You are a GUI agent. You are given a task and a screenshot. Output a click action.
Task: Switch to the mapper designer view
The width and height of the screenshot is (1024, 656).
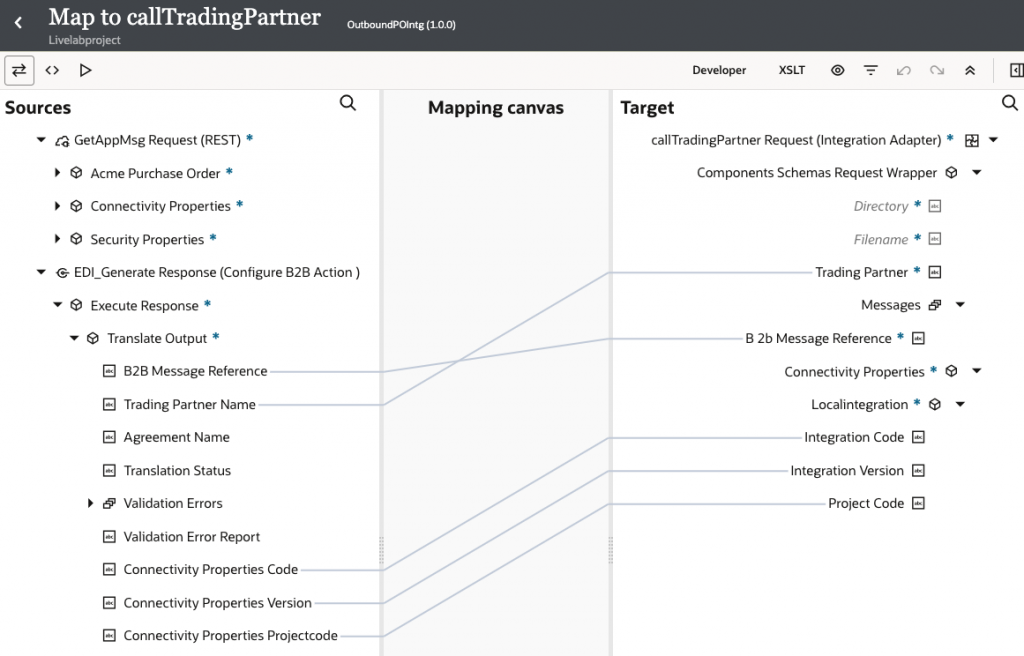coord(19,70)
